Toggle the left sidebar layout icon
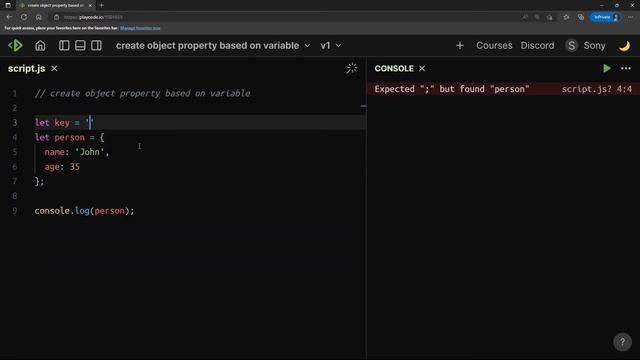The height and width of the screenshot is (360, 640). [64, 45]
